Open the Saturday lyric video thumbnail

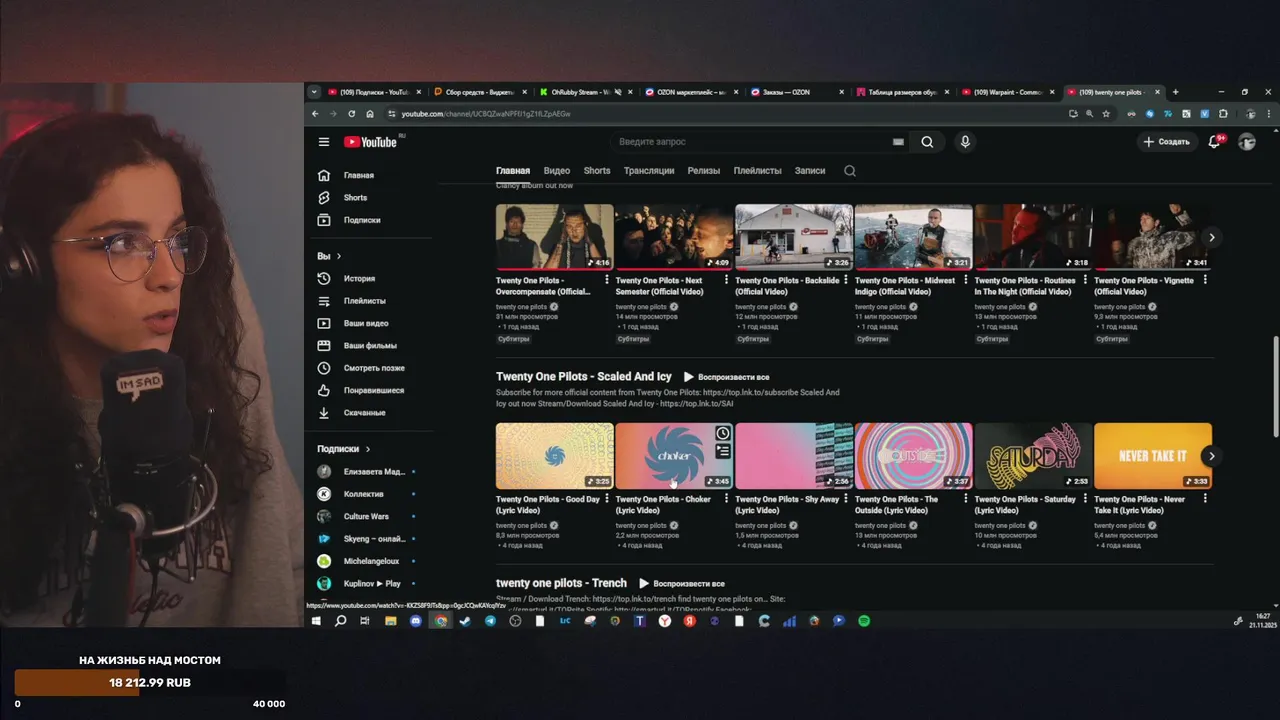(1033, 456)
